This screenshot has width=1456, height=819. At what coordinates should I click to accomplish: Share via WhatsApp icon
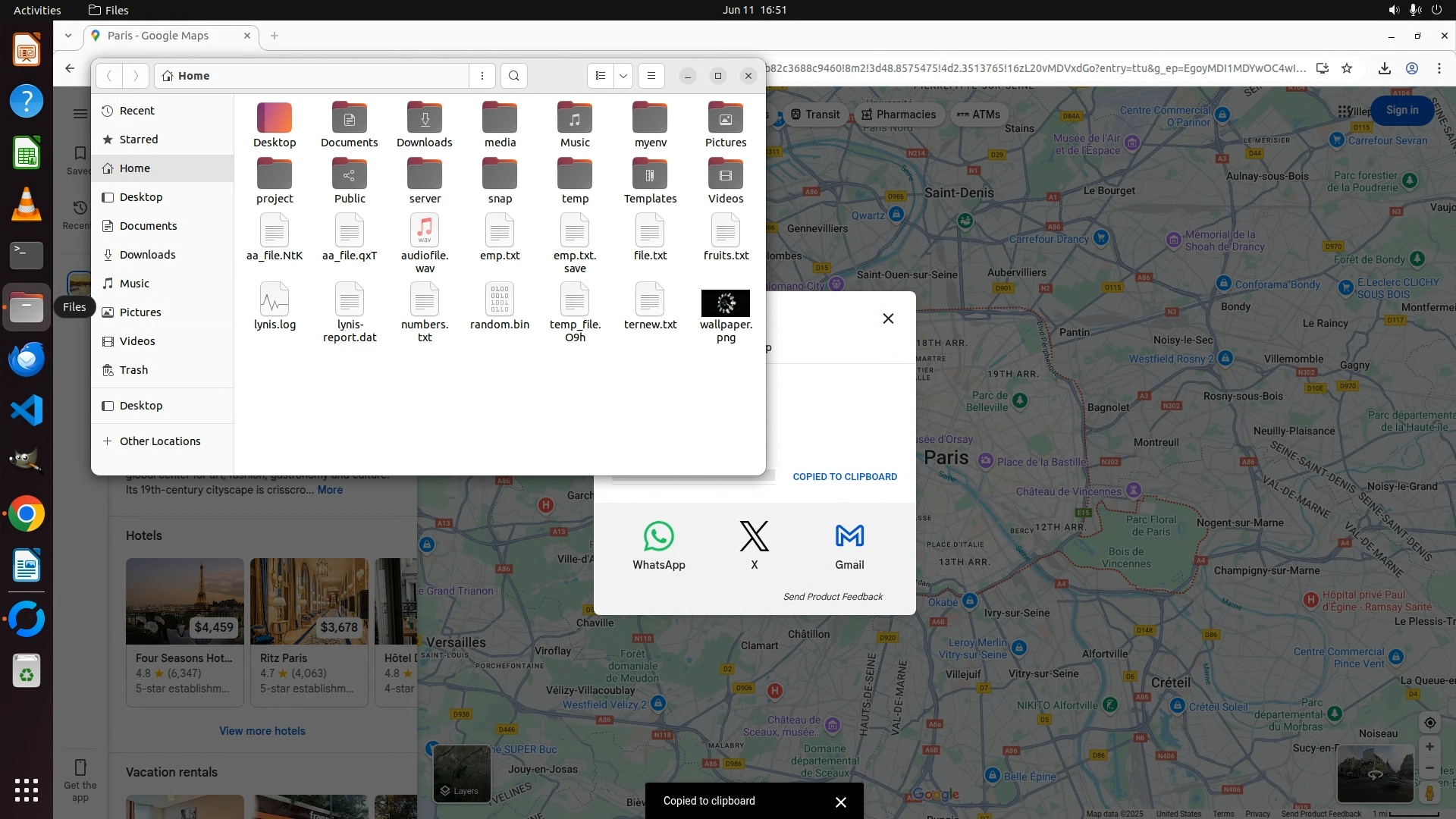pos(658,537)
